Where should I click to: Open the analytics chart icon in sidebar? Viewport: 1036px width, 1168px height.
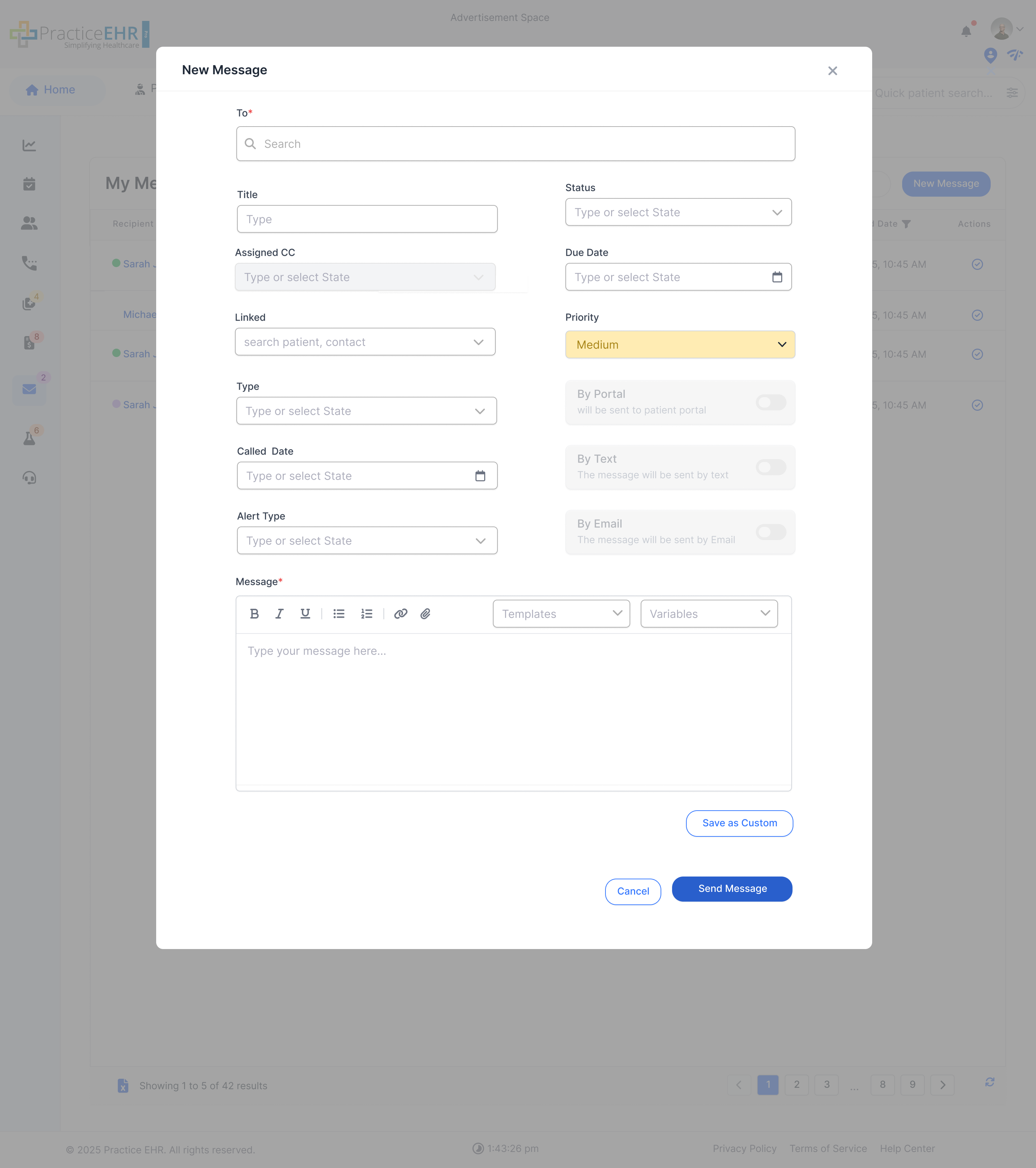pos(29,145)
